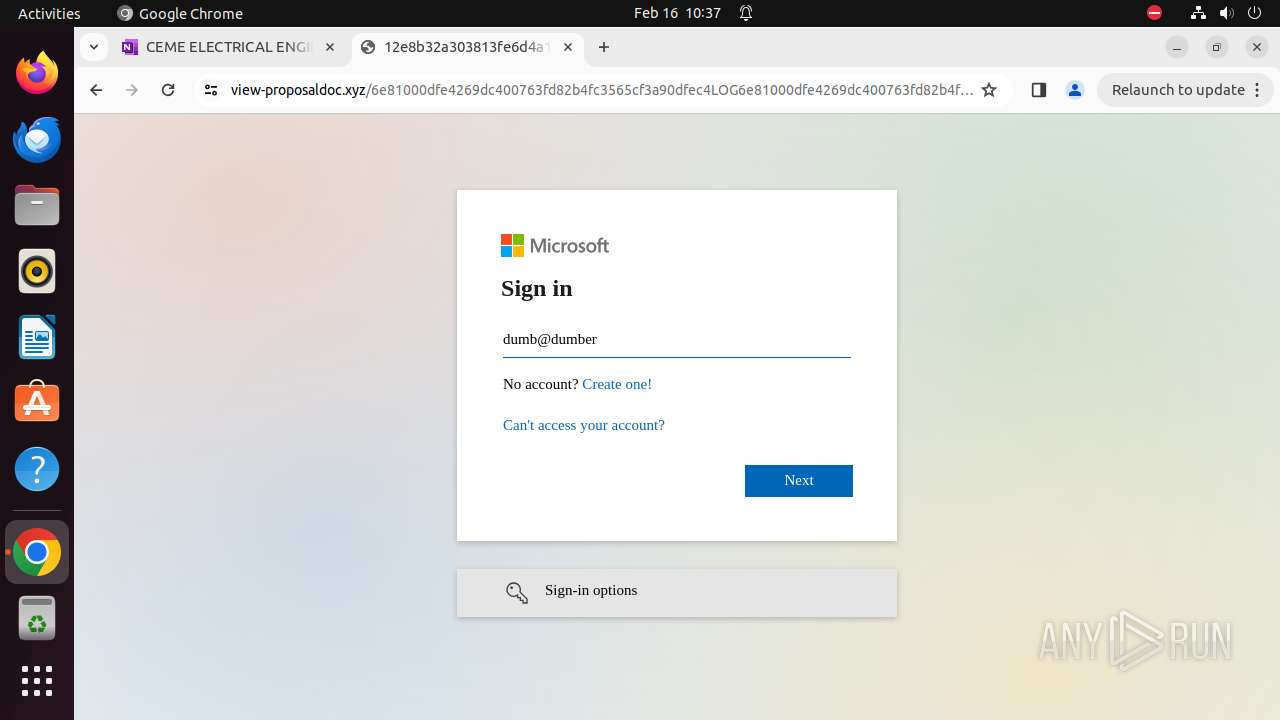Select the 12e8b32a303813fe6d4a tab
Viewport: 1280px width, 720px height.
(x=466, y=47)
